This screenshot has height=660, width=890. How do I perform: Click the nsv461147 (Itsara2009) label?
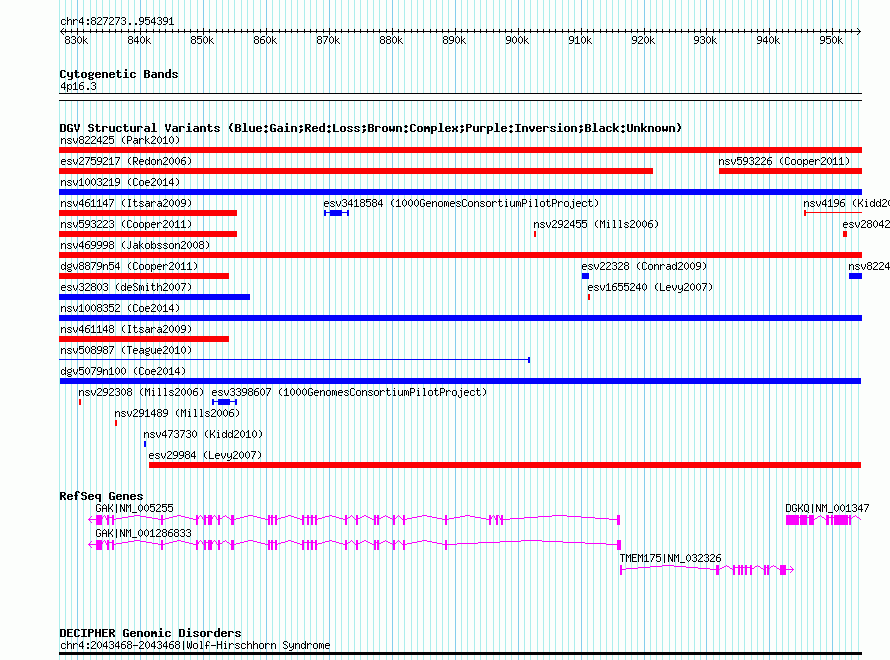click(x=126, y=203)
